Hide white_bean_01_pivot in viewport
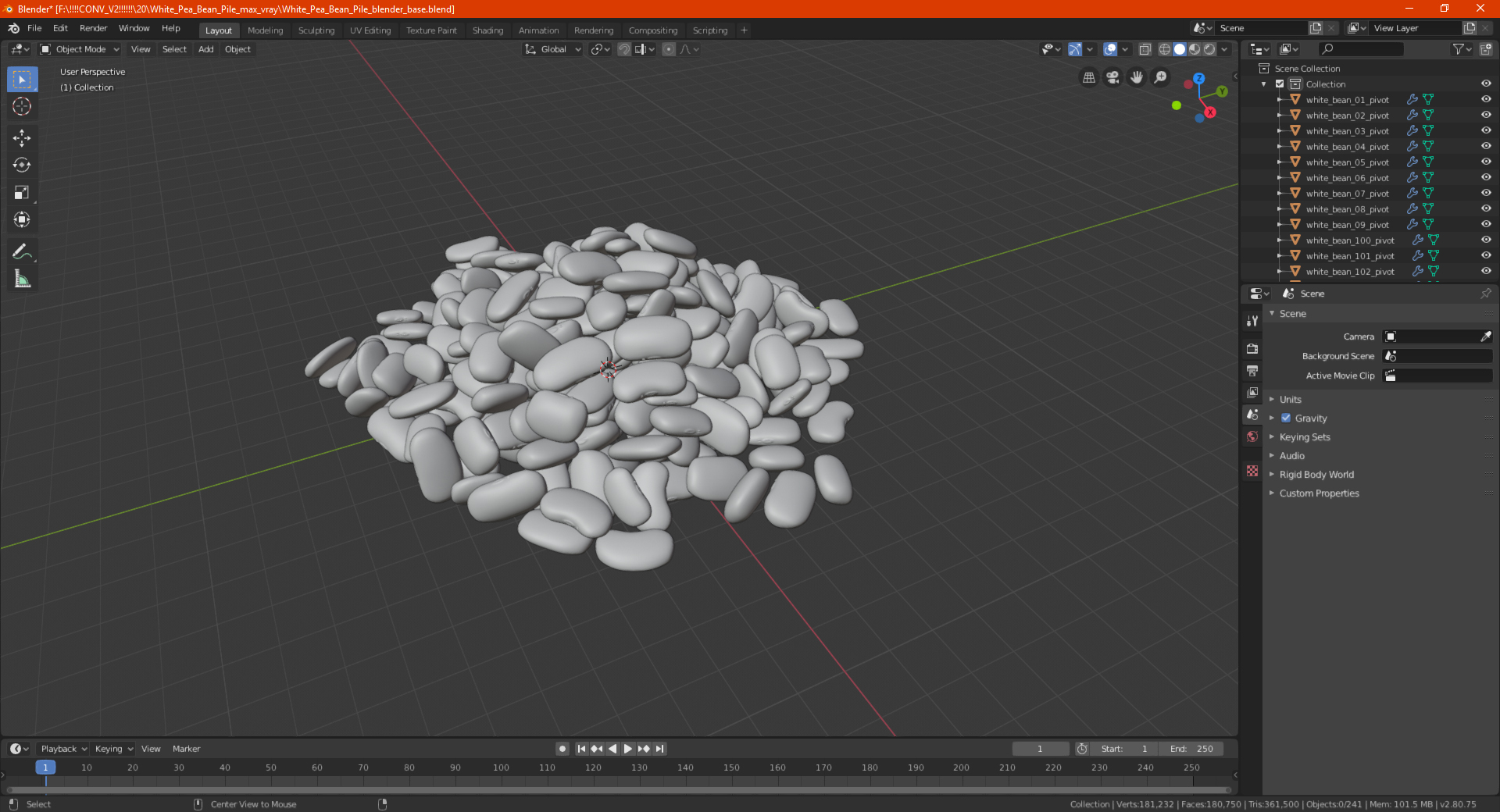1500x812 pixels. click(x=1486, y=99)
